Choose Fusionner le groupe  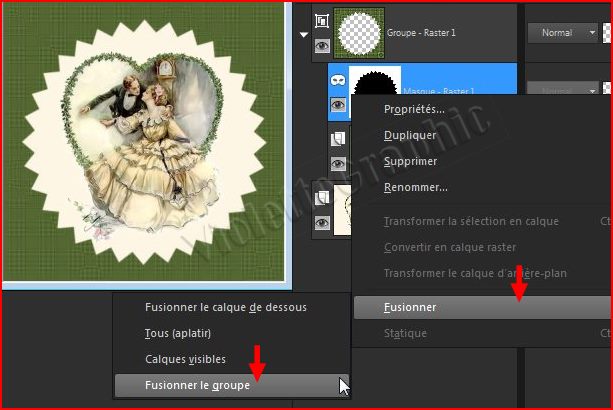click(x=197, y=384)
